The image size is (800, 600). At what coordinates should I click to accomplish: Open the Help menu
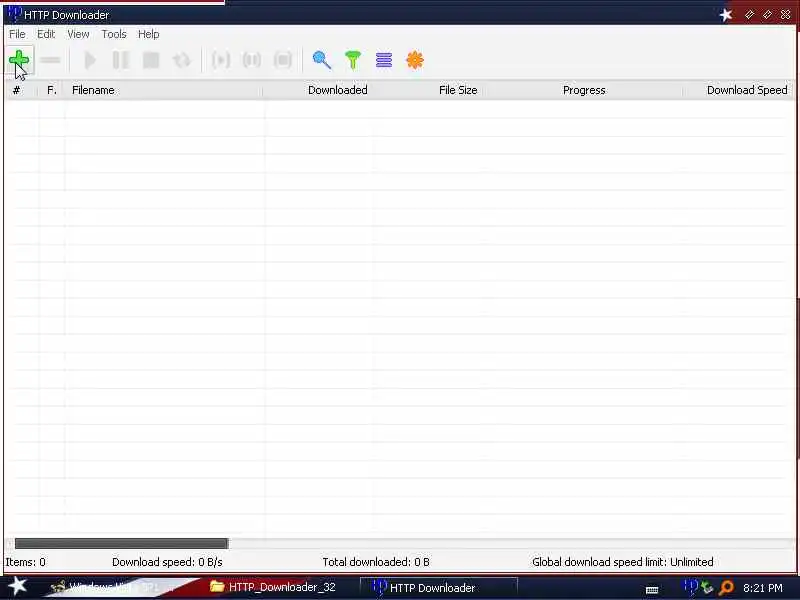click(148, 34)
